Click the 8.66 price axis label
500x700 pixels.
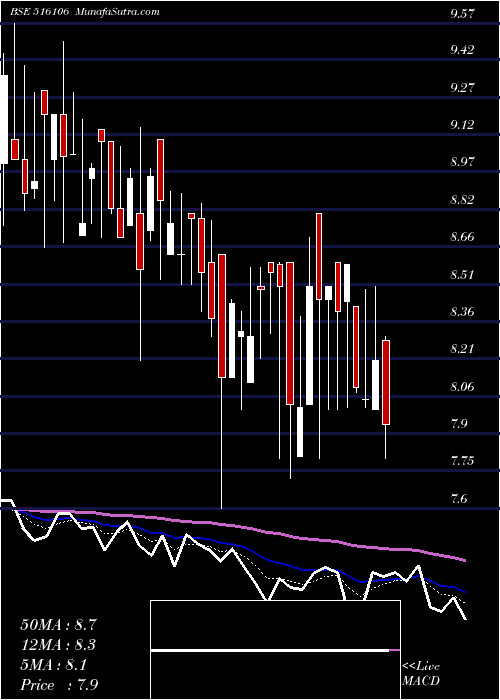(x=462, y=236)
